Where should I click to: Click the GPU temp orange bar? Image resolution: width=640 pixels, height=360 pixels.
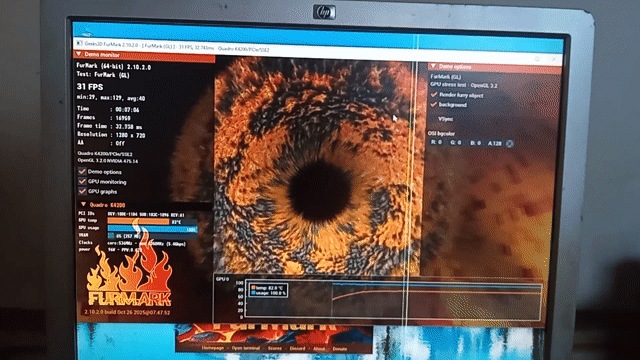tap(138, 221)
